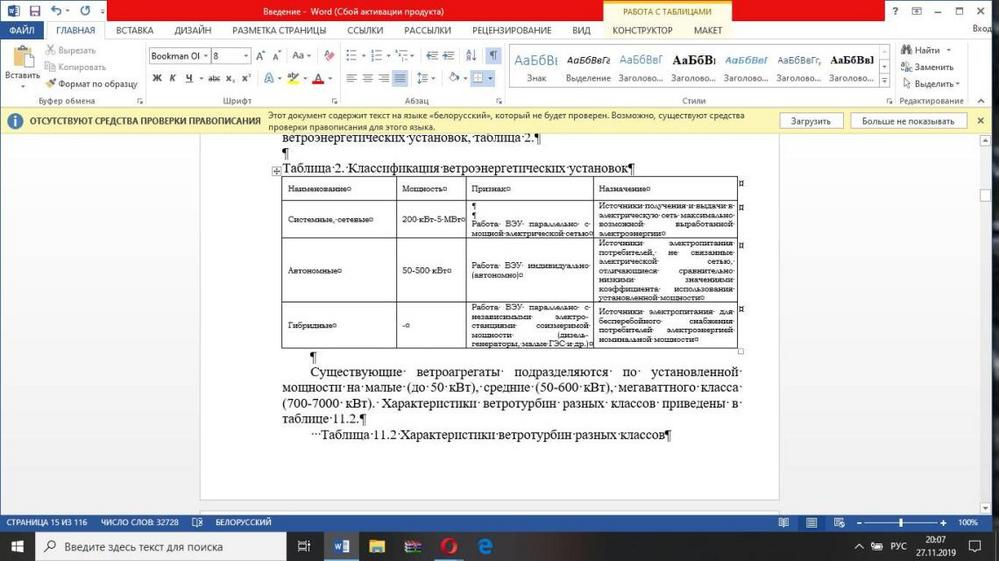Click the Больше не показывать button
Image resolution: width=999 pixels, height=561 pixels.
[x=908, y=121]
